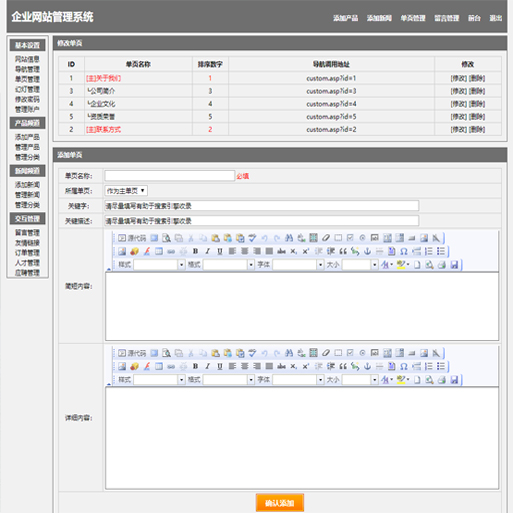Insert special character (Ω) in the 简短内容 editor
513x513 pixels.
pos(404,251)
